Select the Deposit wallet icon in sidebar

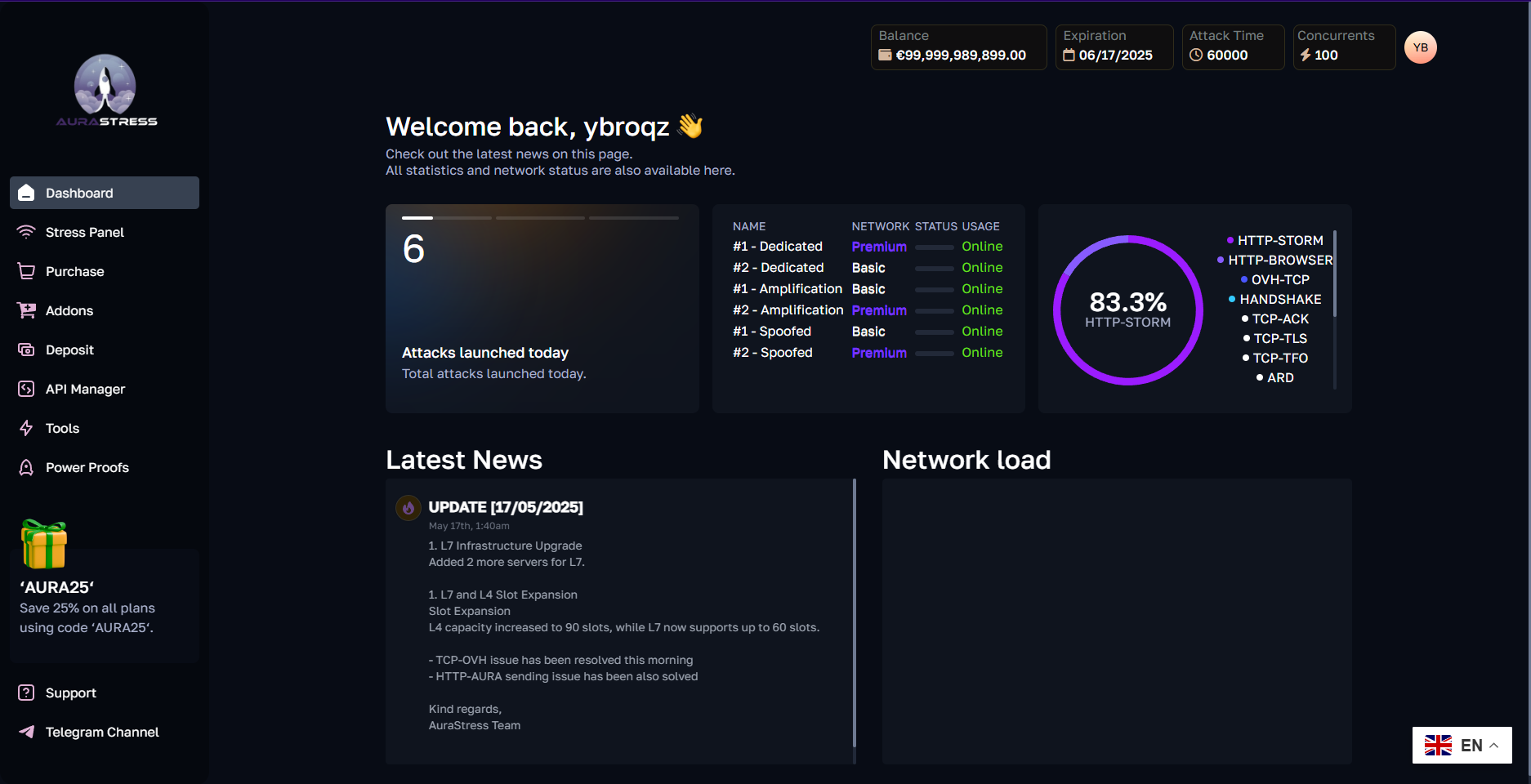(26, 350)
